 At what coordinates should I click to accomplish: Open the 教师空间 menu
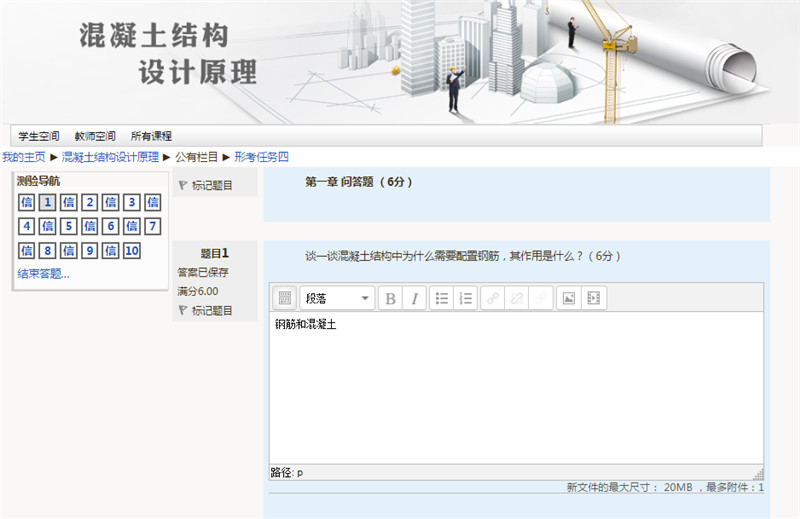95,136
